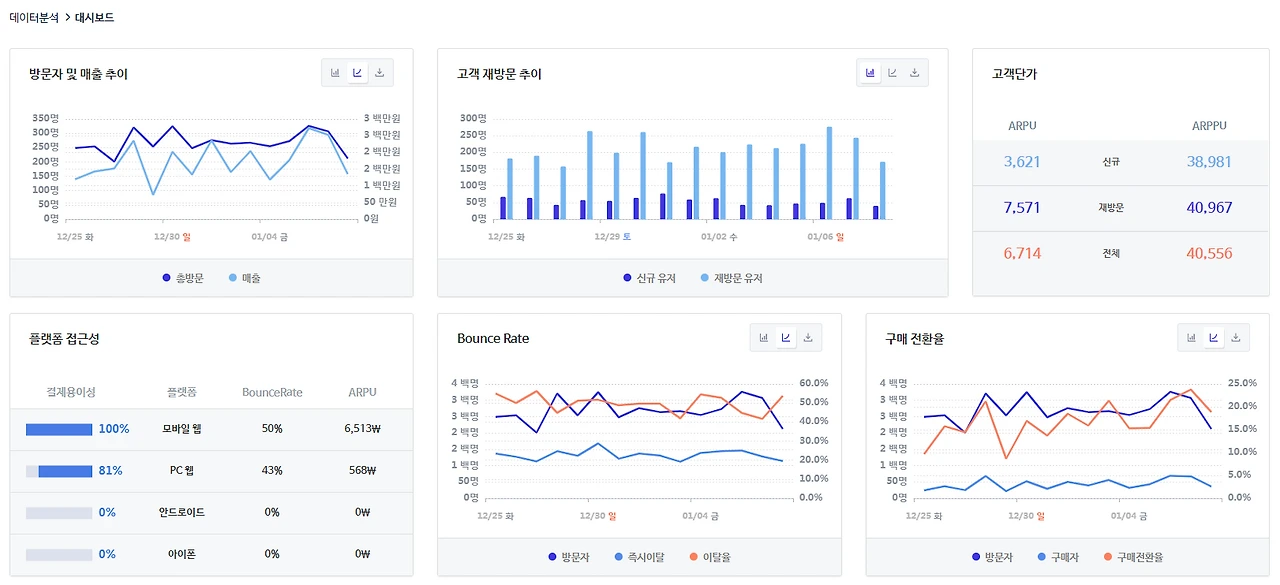Select line chart icon in 방문자 및 매출 추이
Image resolution: width=1280 pixels, height=585 pixels.
357,73
